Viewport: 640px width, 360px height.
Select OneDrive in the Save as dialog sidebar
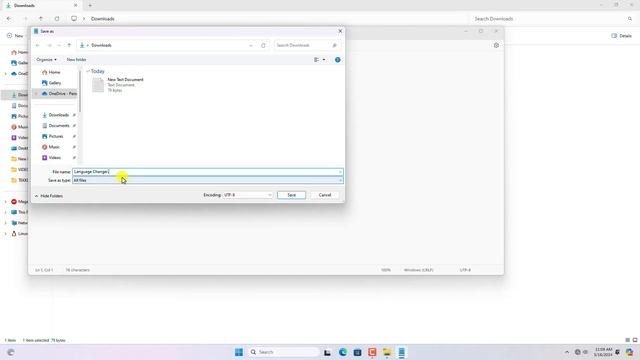click(x=59, y=93)
